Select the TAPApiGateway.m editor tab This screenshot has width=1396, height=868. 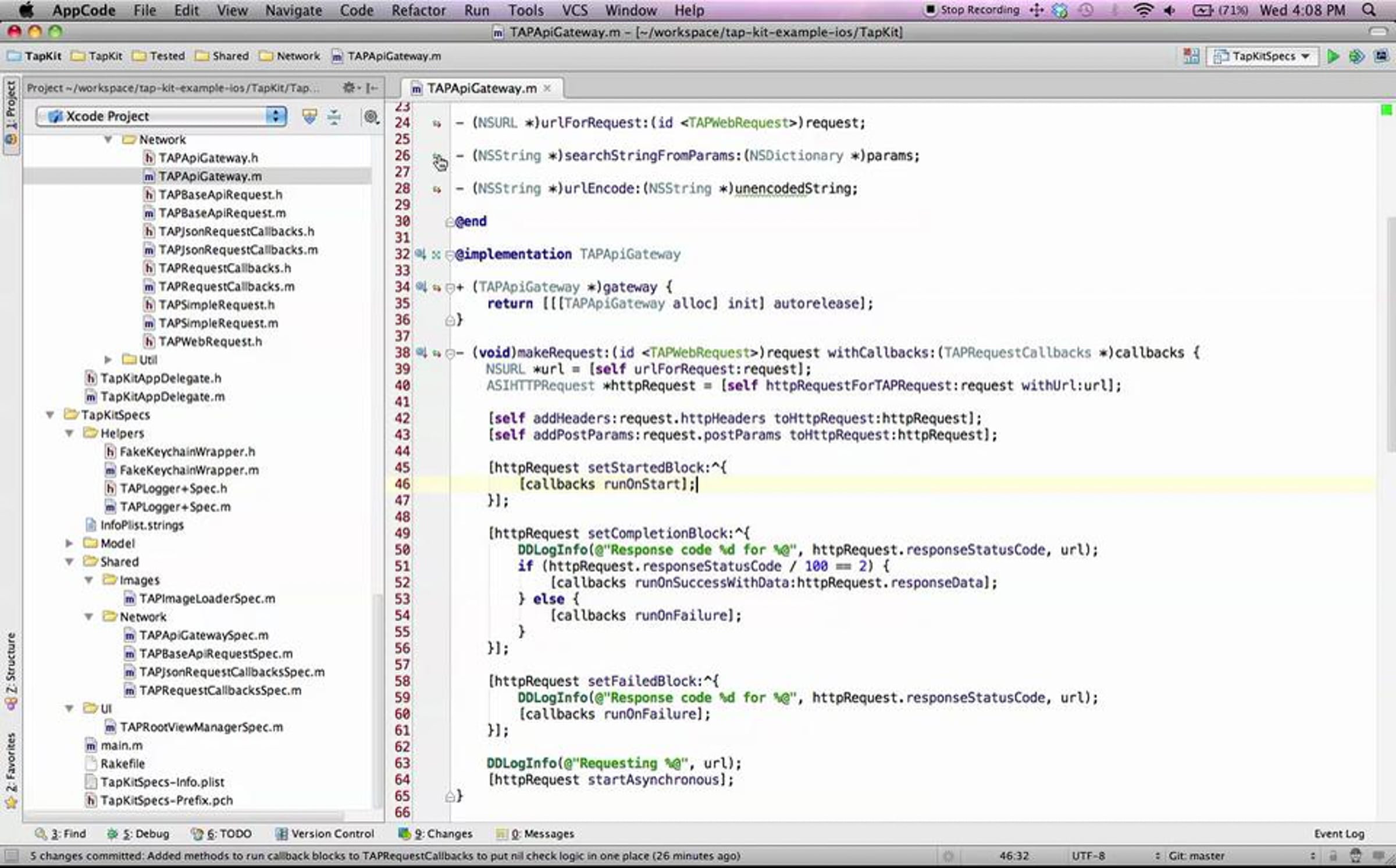pos(480,88)
